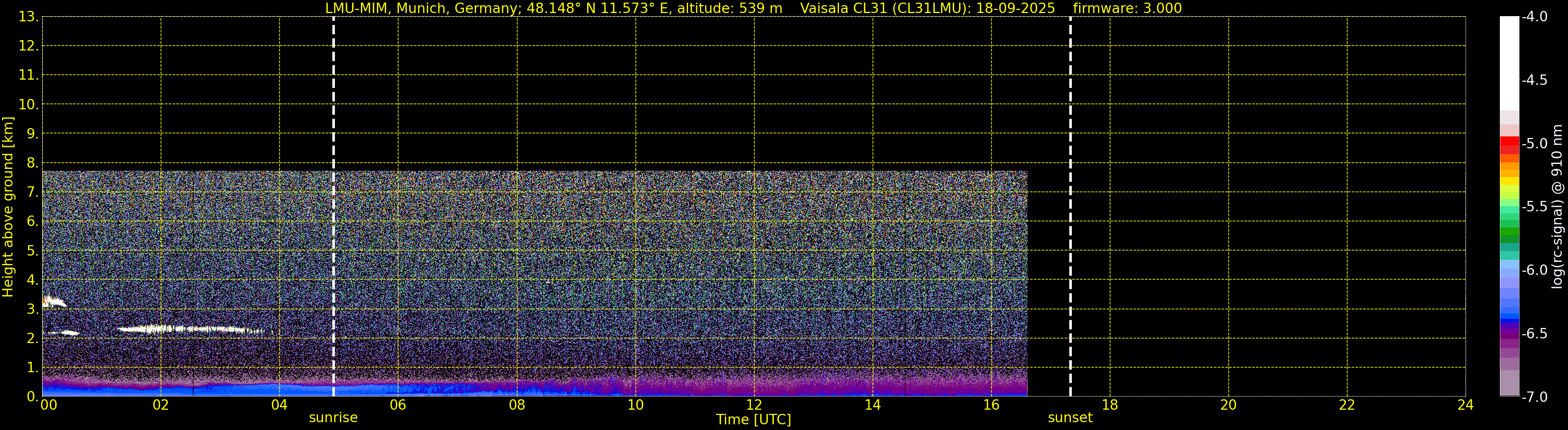Click the 'sunrise' label below the time axis
Viewport: 1568px width, 430px height.
point(333,418)
